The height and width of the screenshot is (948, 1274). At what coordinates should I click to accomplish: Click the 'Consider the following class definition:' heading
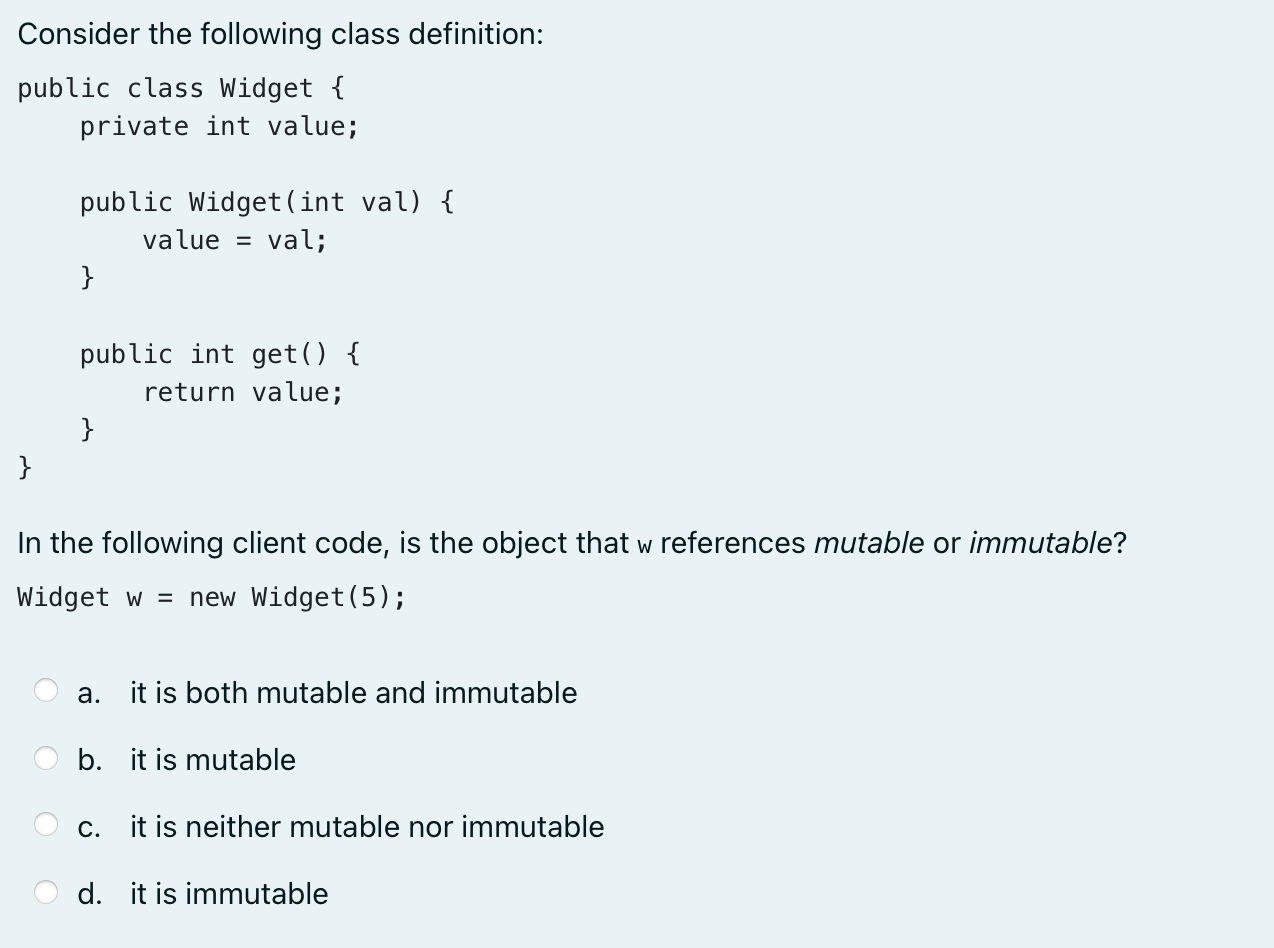[x=279, y=33]
